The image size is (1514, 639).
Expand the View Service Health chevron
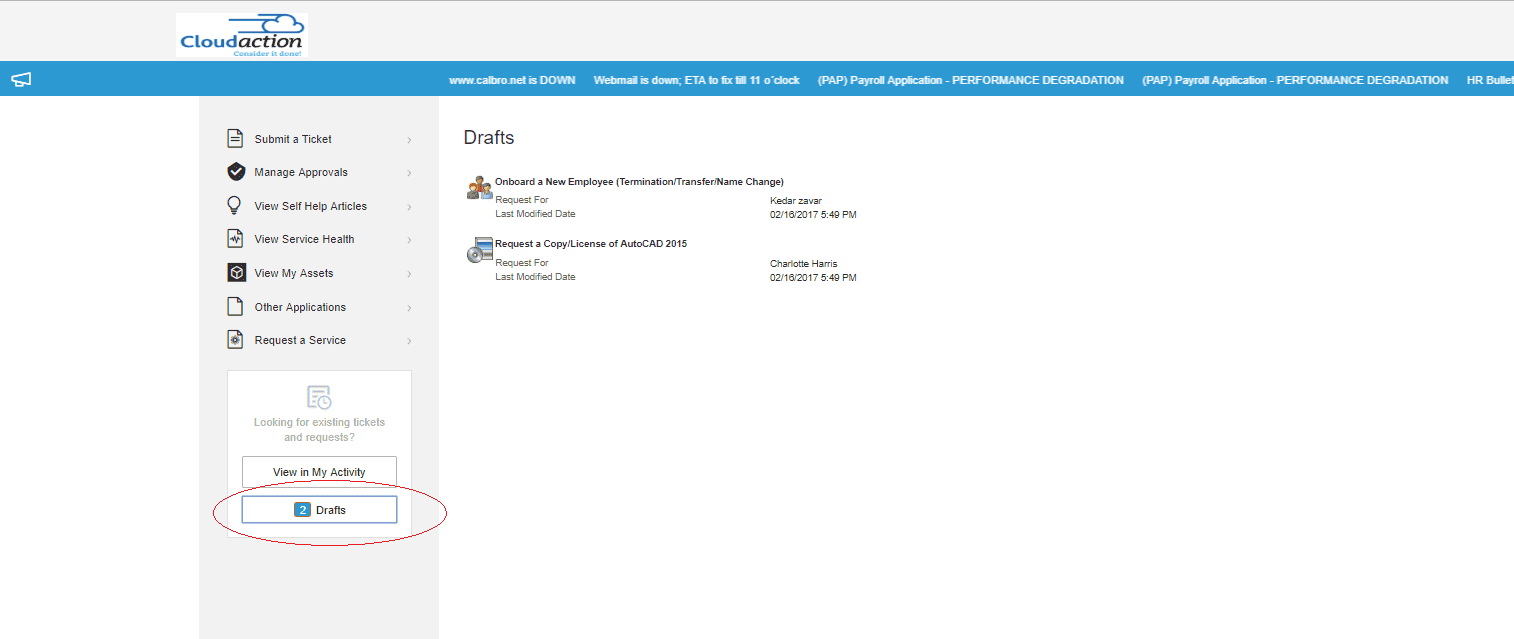[x=409, y=240]
